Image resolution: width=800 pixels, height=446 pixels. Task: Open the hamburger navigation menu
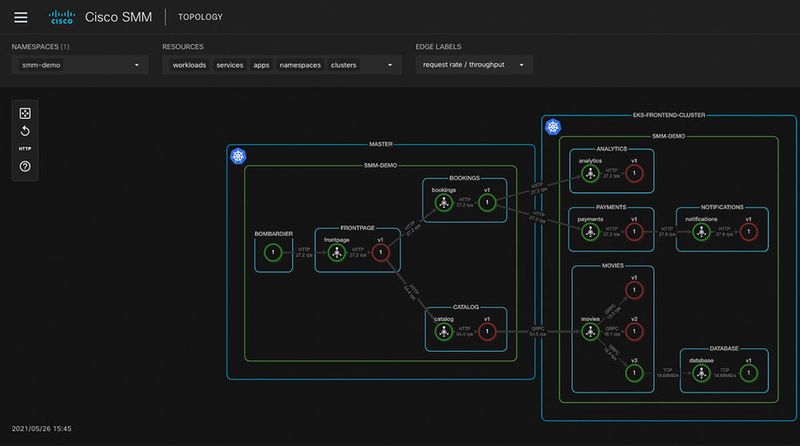(21, 17)
